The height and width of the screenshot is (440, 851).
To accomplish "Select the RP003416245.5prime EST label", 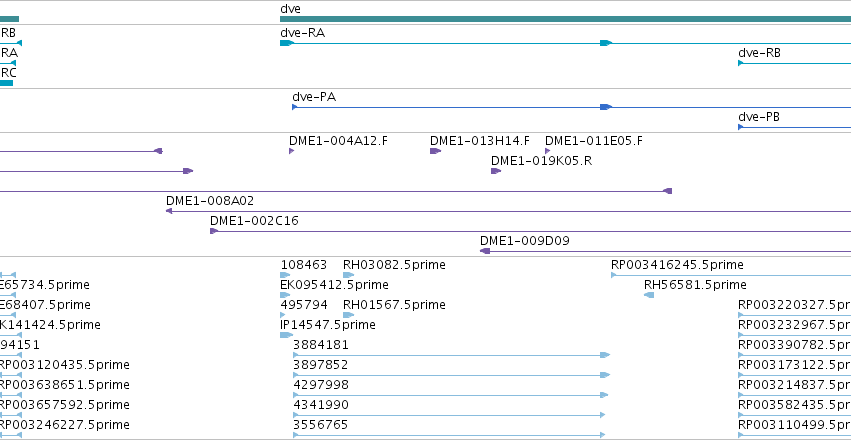I will [677, 265].
